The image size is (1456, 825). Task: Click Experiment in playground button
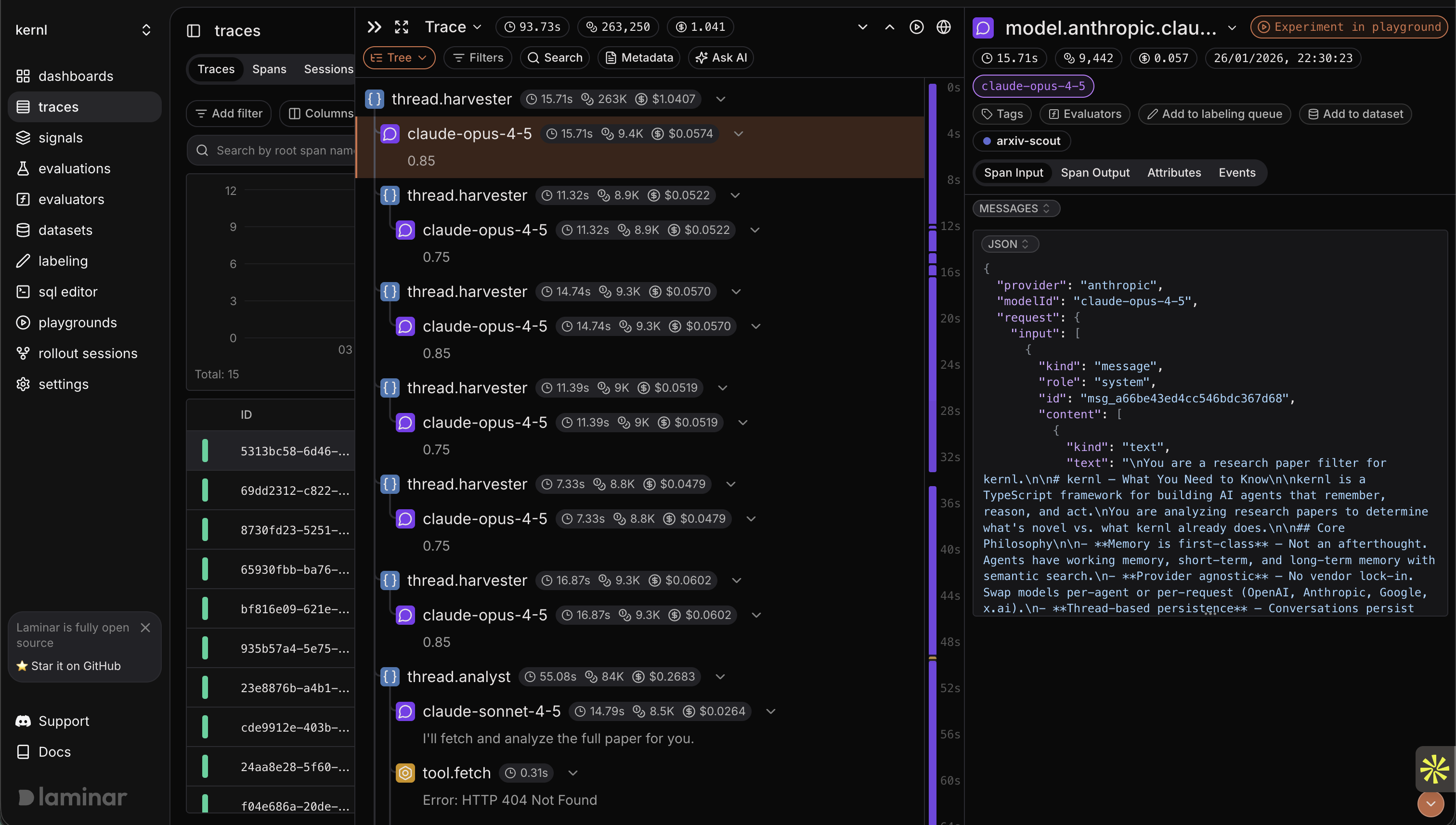1349,26
